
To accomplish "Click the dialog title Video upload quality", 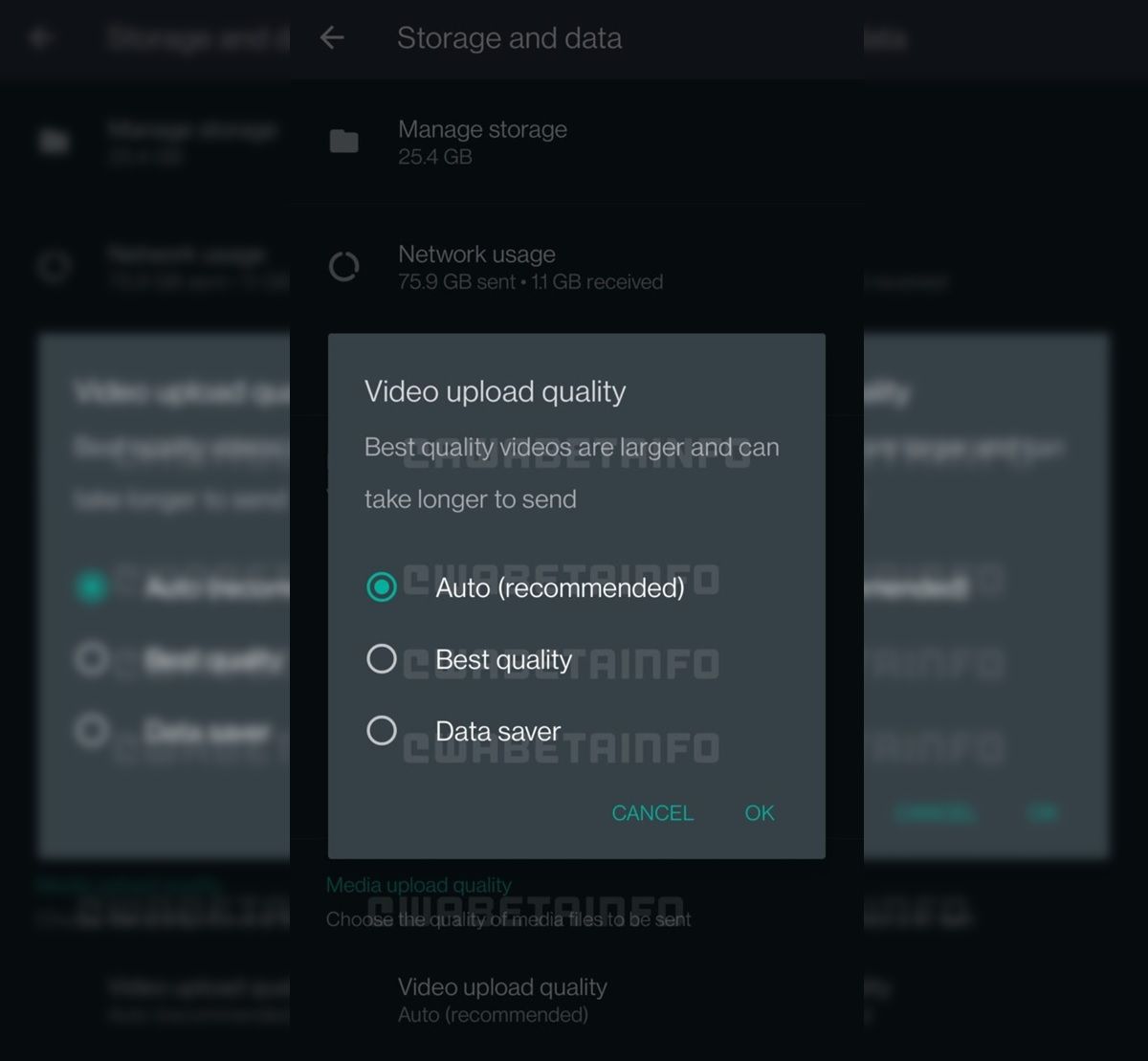I will tap(495, 391).
